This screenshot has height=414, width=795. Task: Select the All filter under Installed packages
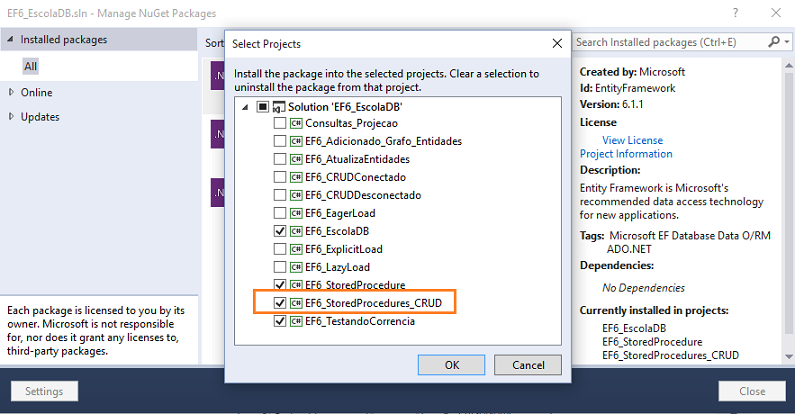(x=30, y=66)
